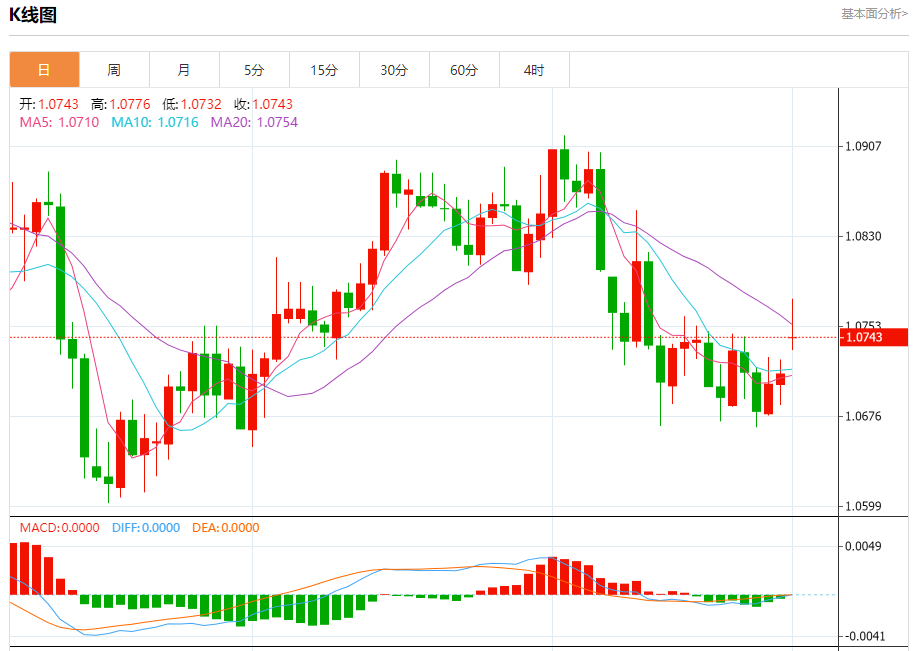
Task: Click the DIFF:0.0000 label
Action: 146,528
